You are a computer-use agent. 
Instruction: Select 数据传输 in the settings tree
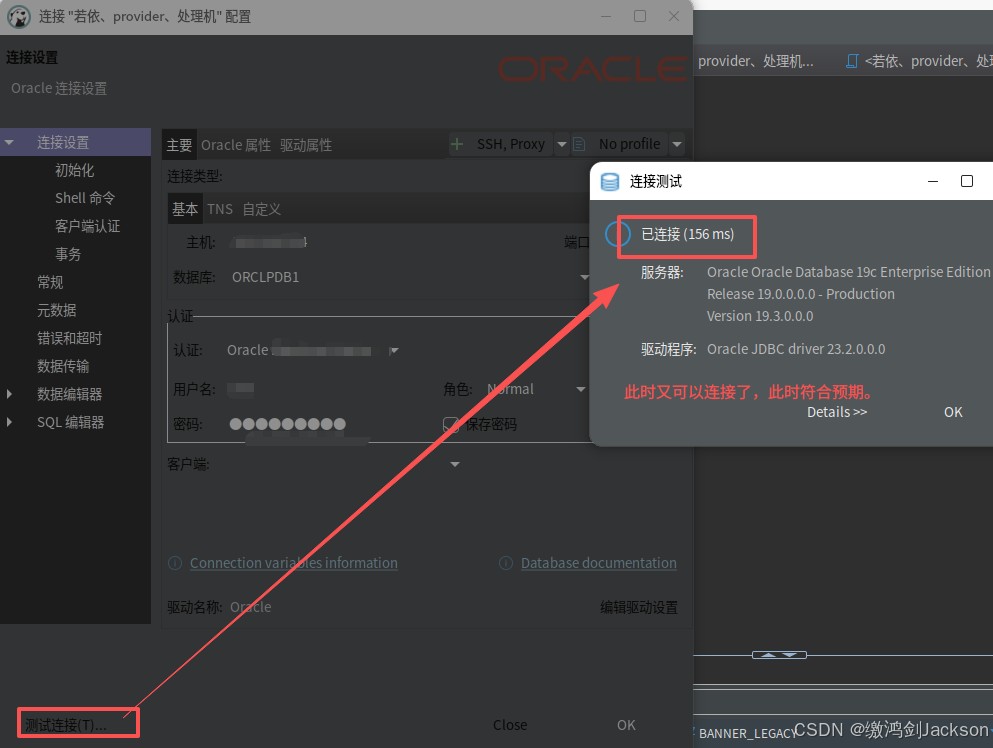63,366
